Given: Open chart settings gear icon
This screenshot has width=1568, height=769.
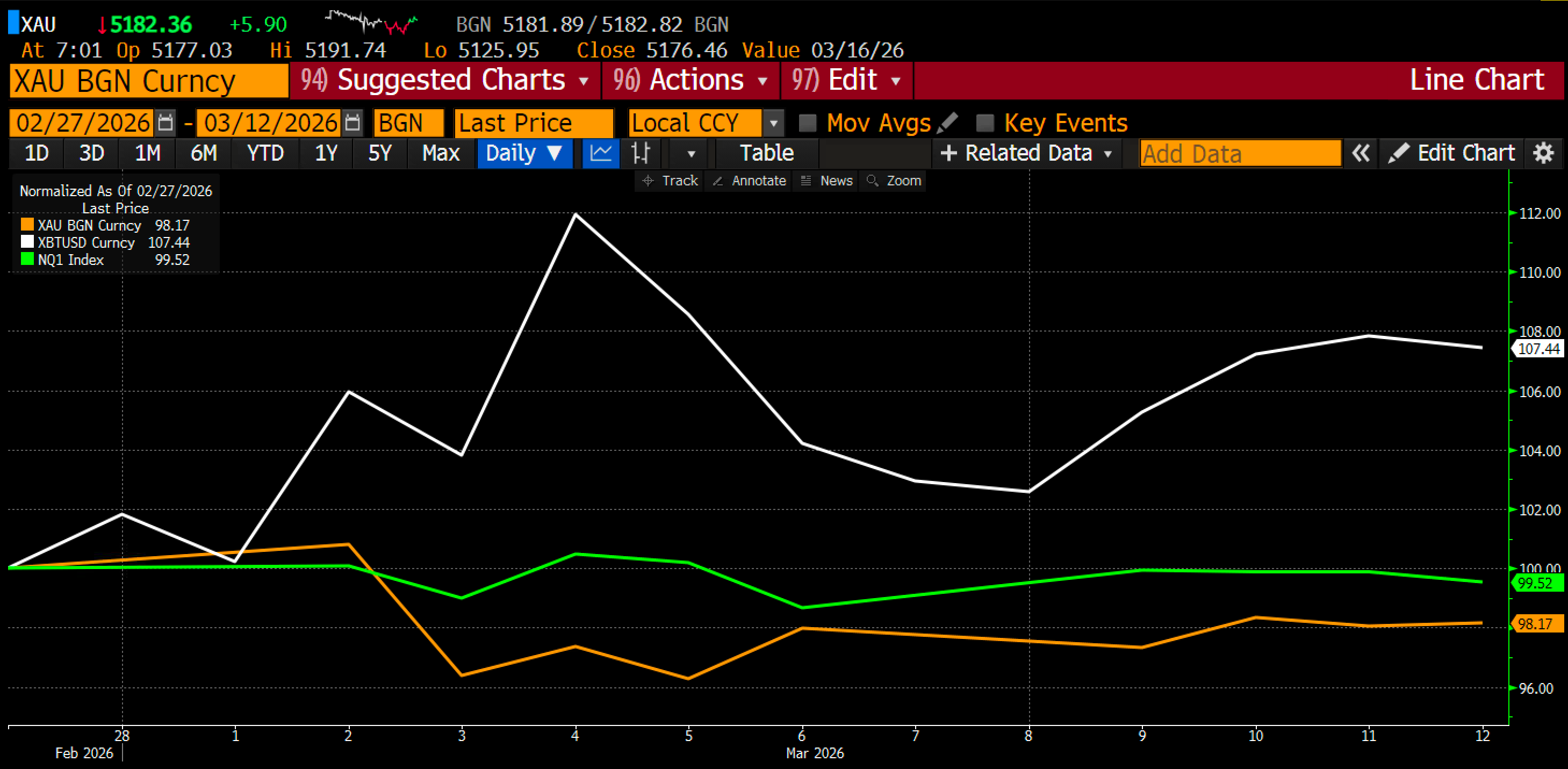Looking at the screenshot, I should coord(1543,153).
